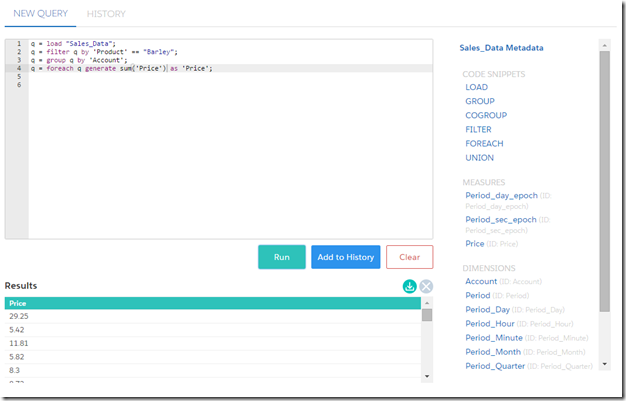Select the Period_Month dimension
626x401 pixels.
point(493,352)
